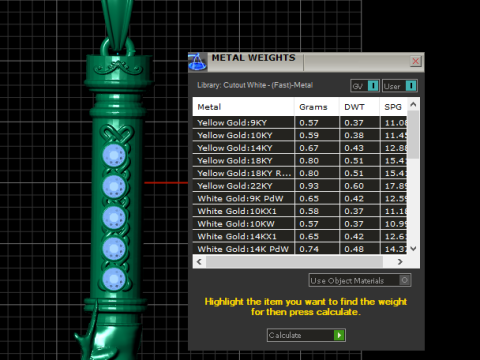Viewport: 480px width, 360px height.
Task: Select the Yellow Gold:18KY row
Action: 300,161
